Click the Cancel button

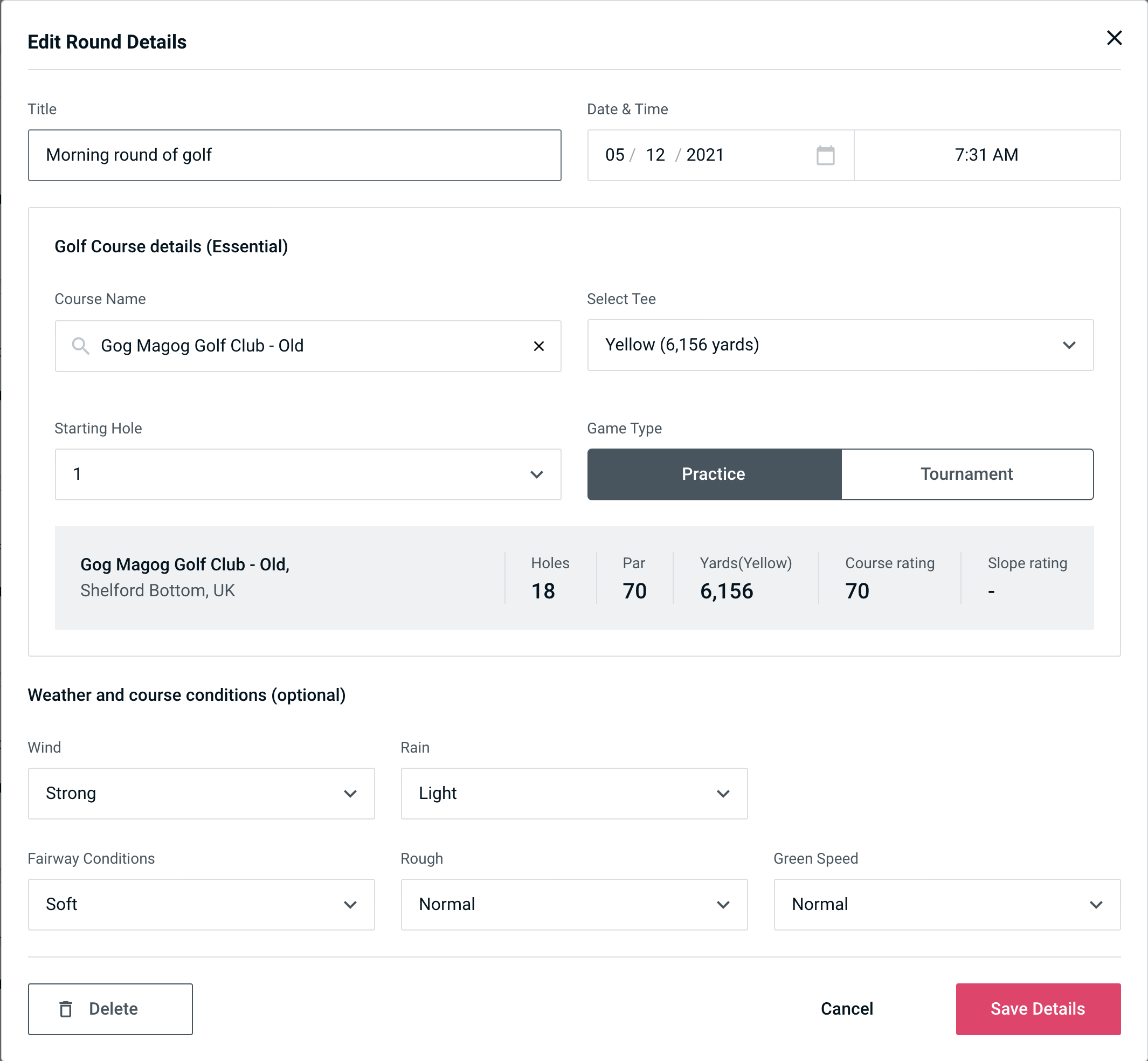[846, 1008]
